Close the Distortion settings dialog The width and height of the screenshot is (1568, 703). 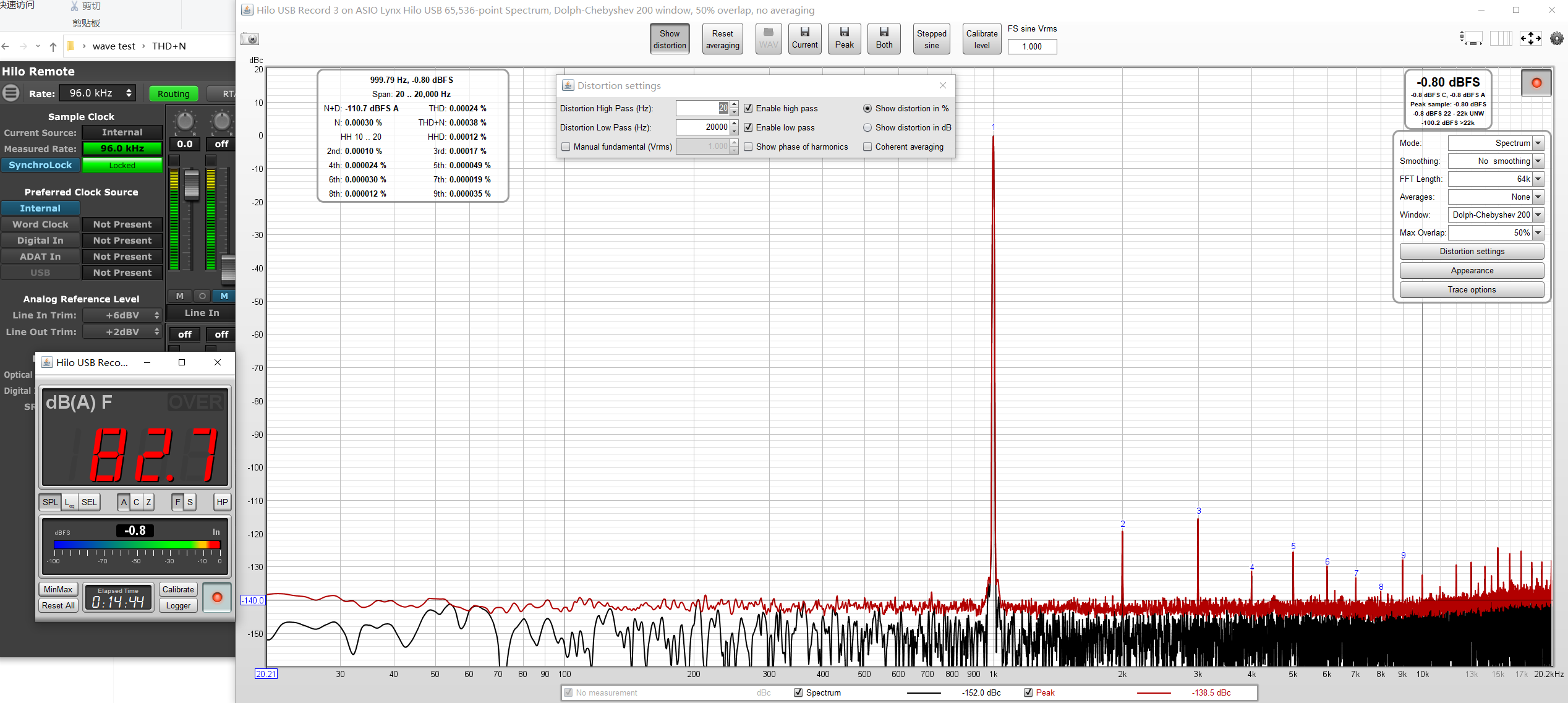tap(942, 85)
